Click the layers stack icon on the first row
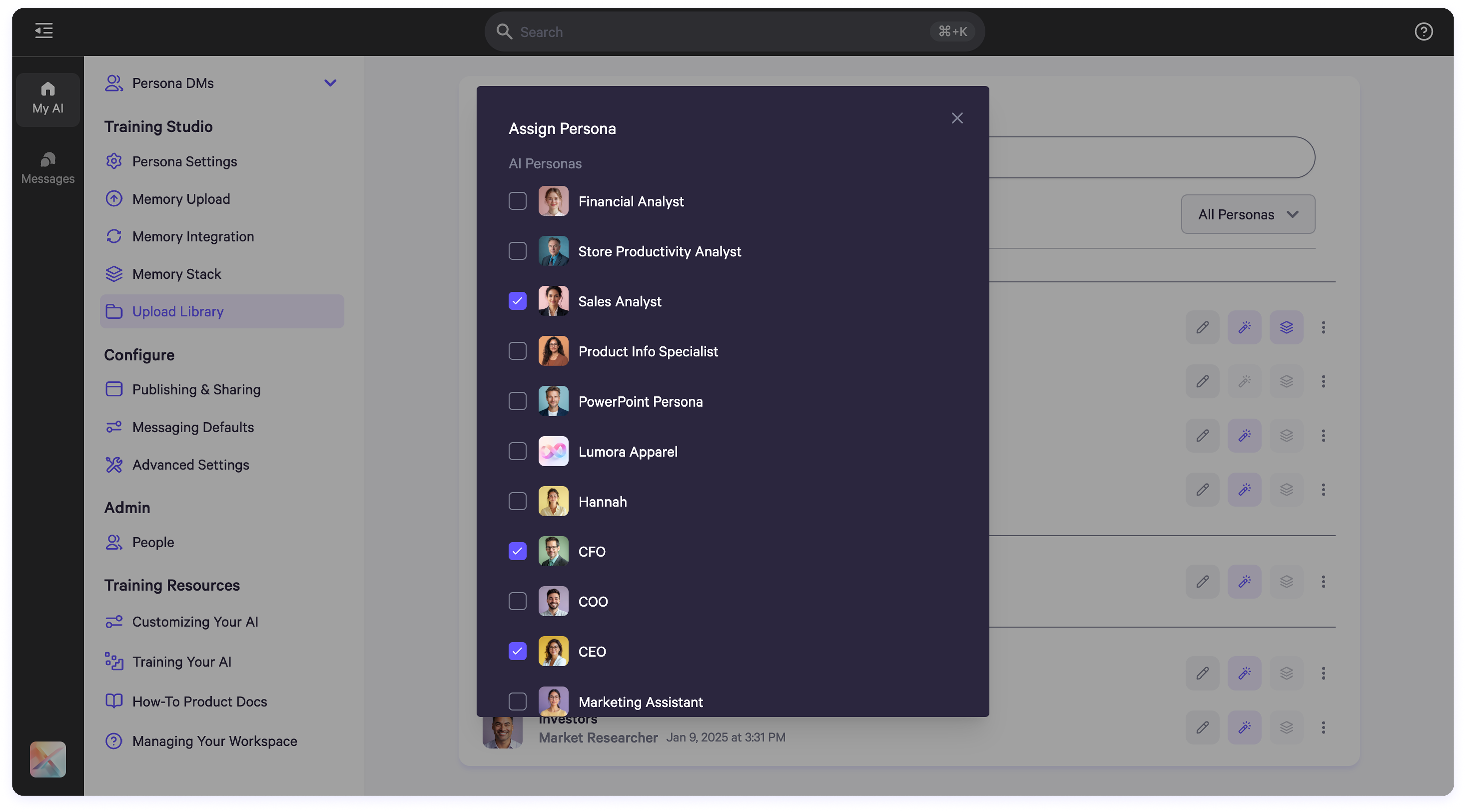 click(1287, 327)
